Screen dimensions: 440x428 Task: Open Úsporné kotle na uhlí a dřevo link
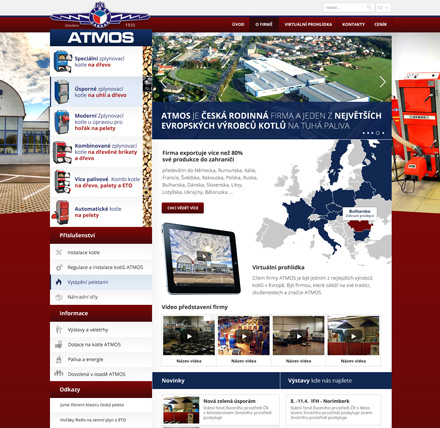pos(100,92)
